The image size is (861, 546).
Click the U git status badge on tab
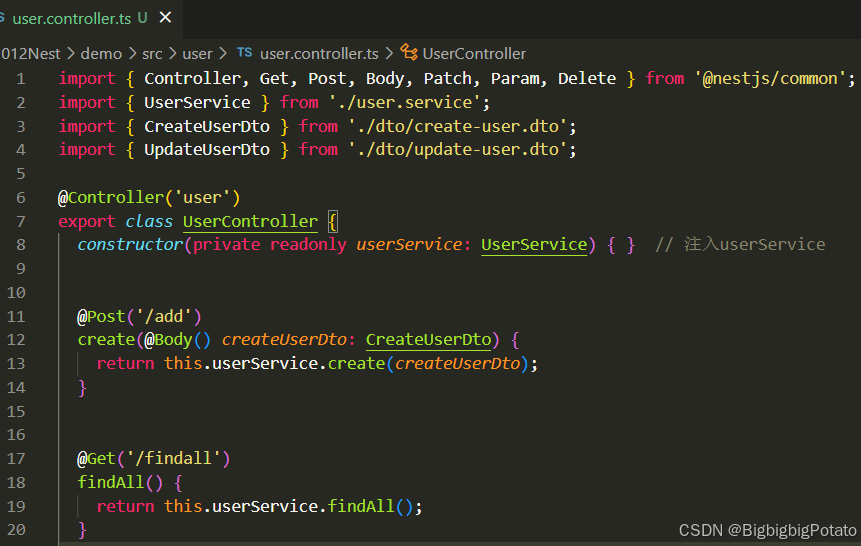pyautogui.click(x=143, y=18)
